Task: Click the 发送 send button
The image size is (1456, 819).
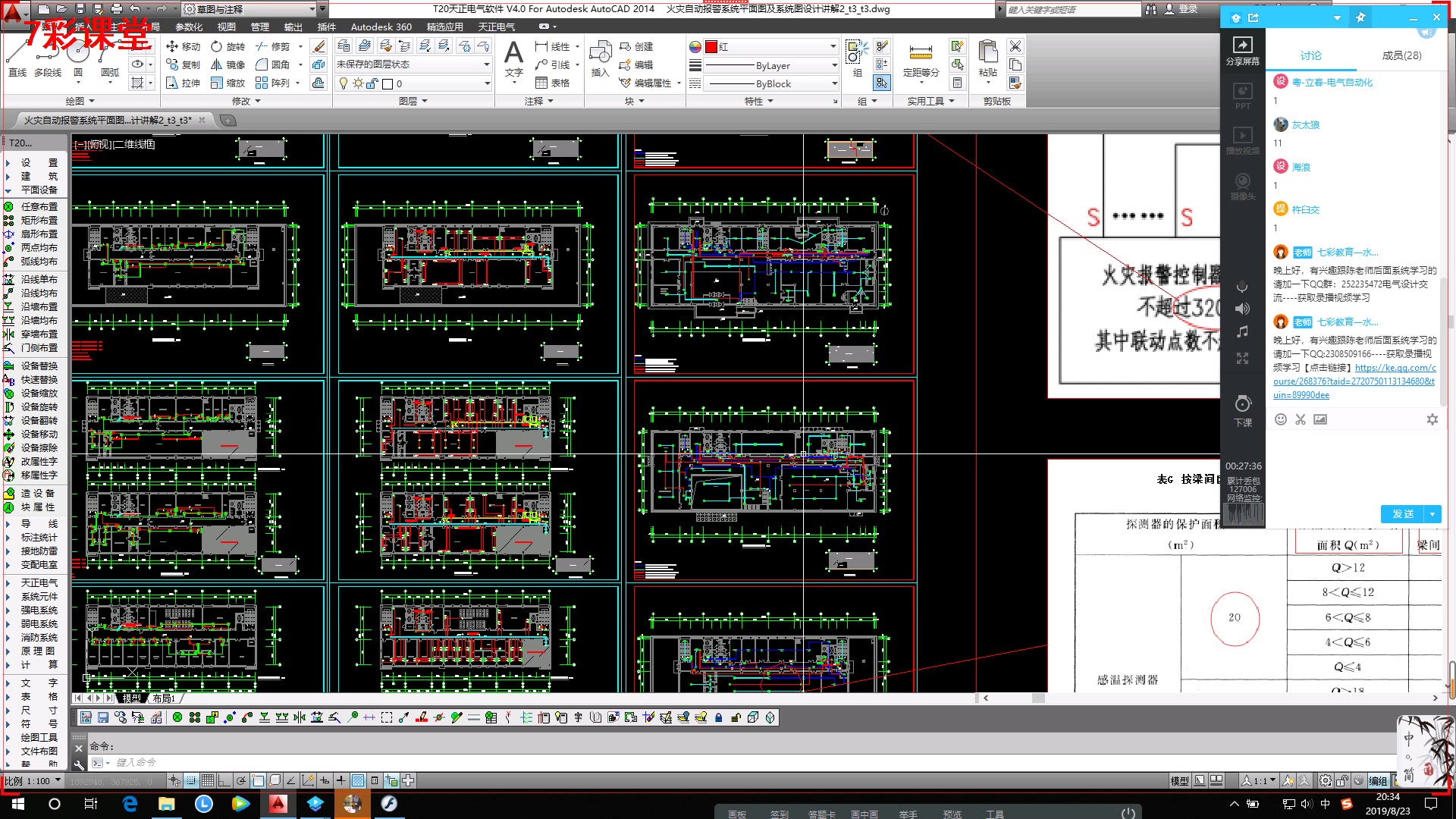Action: [1403, 514]
